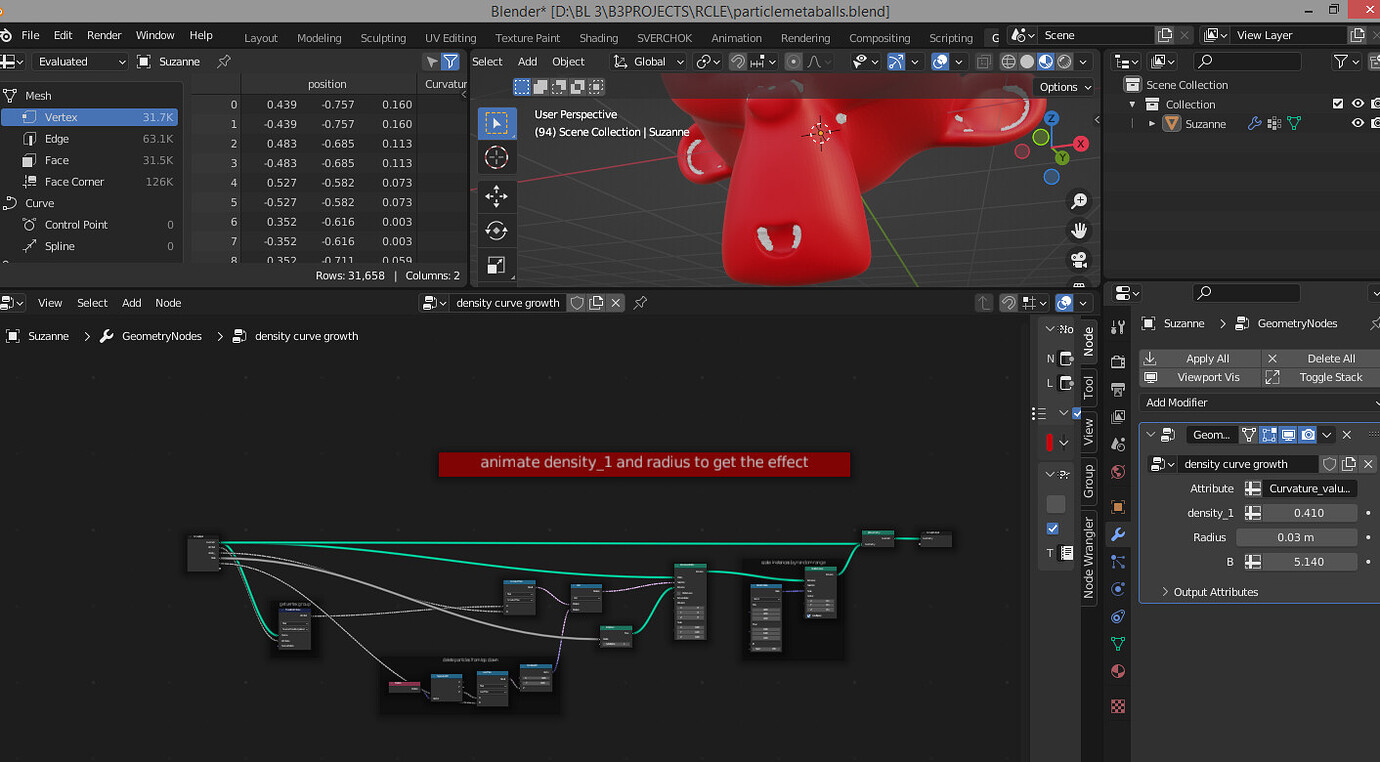Click the Toggle Stack button

tap(1320, 377)
